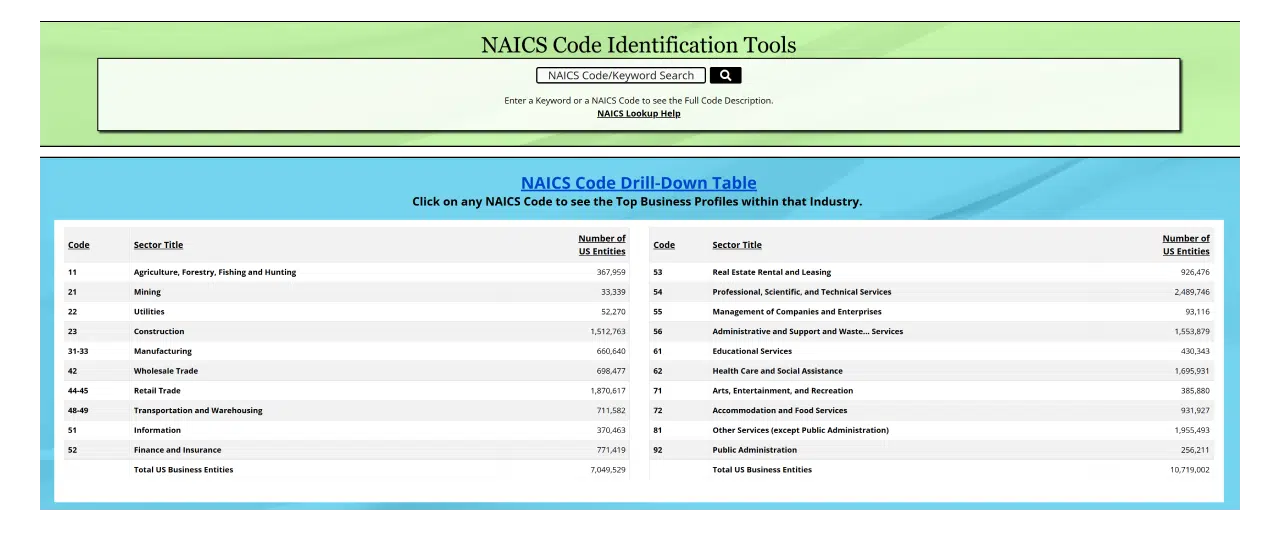Open NAICS code 62
1280x533 pixels.
click(658, 371)
